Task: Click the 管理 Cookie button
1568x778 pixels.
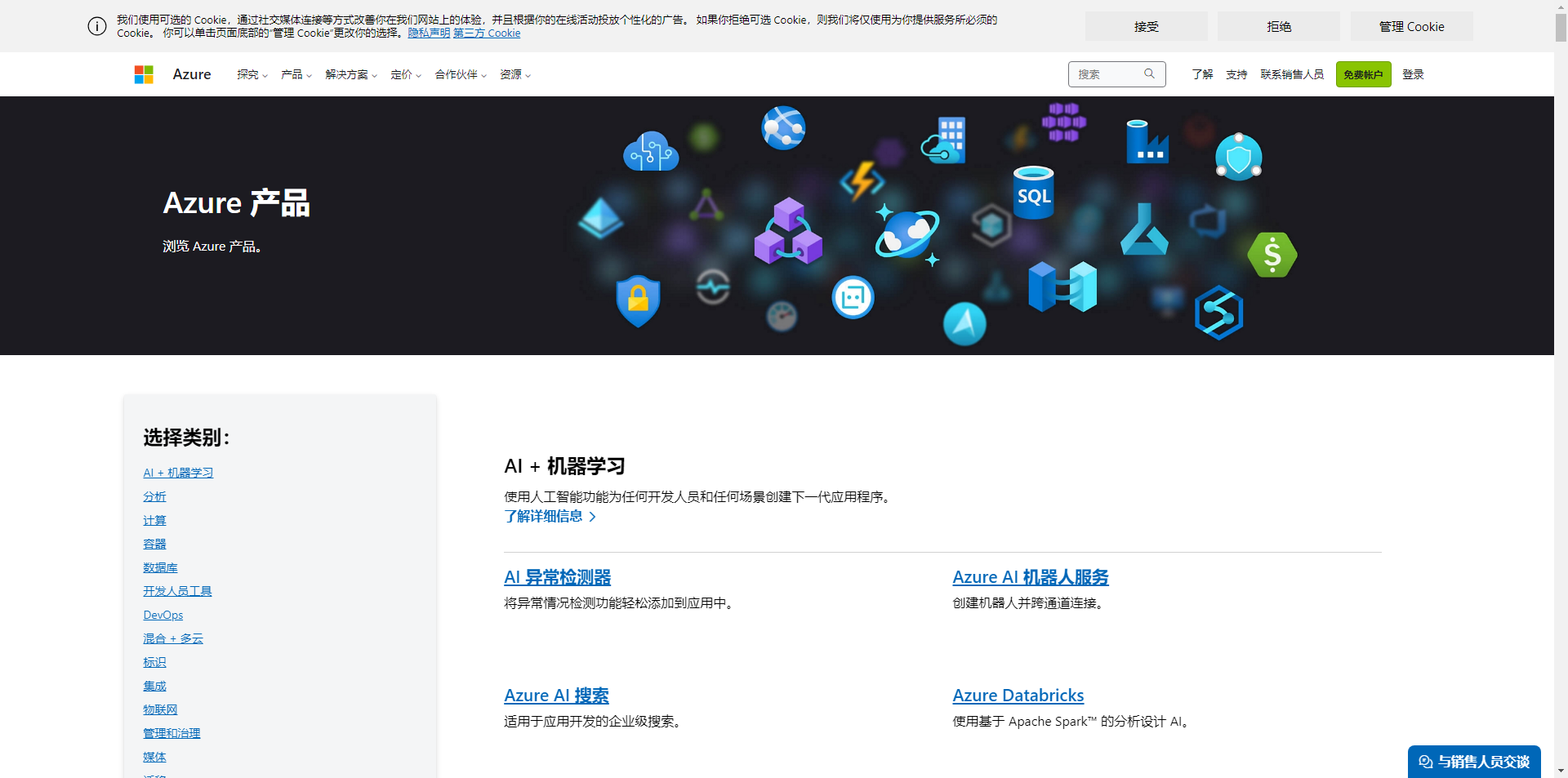Action: point(1411,26)
